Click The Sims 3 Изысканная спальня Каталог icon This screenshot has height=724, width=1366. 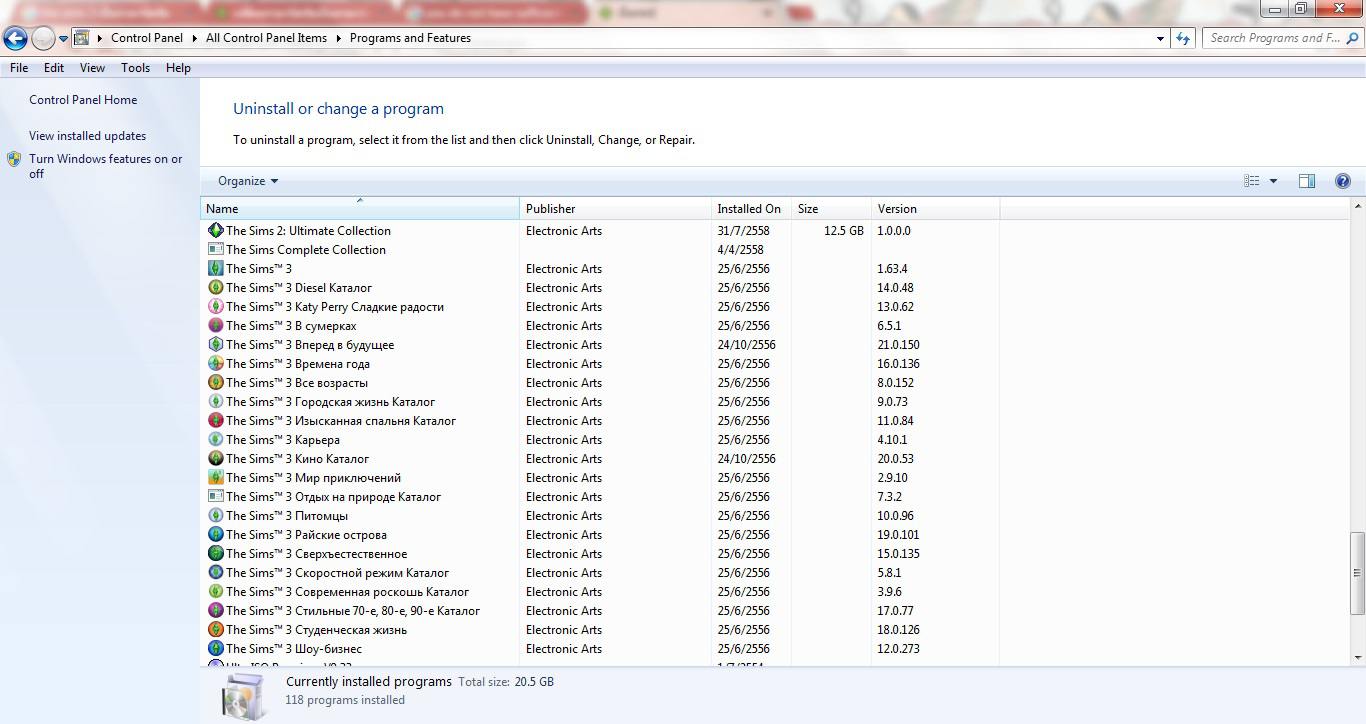click(x=215, y=420)
